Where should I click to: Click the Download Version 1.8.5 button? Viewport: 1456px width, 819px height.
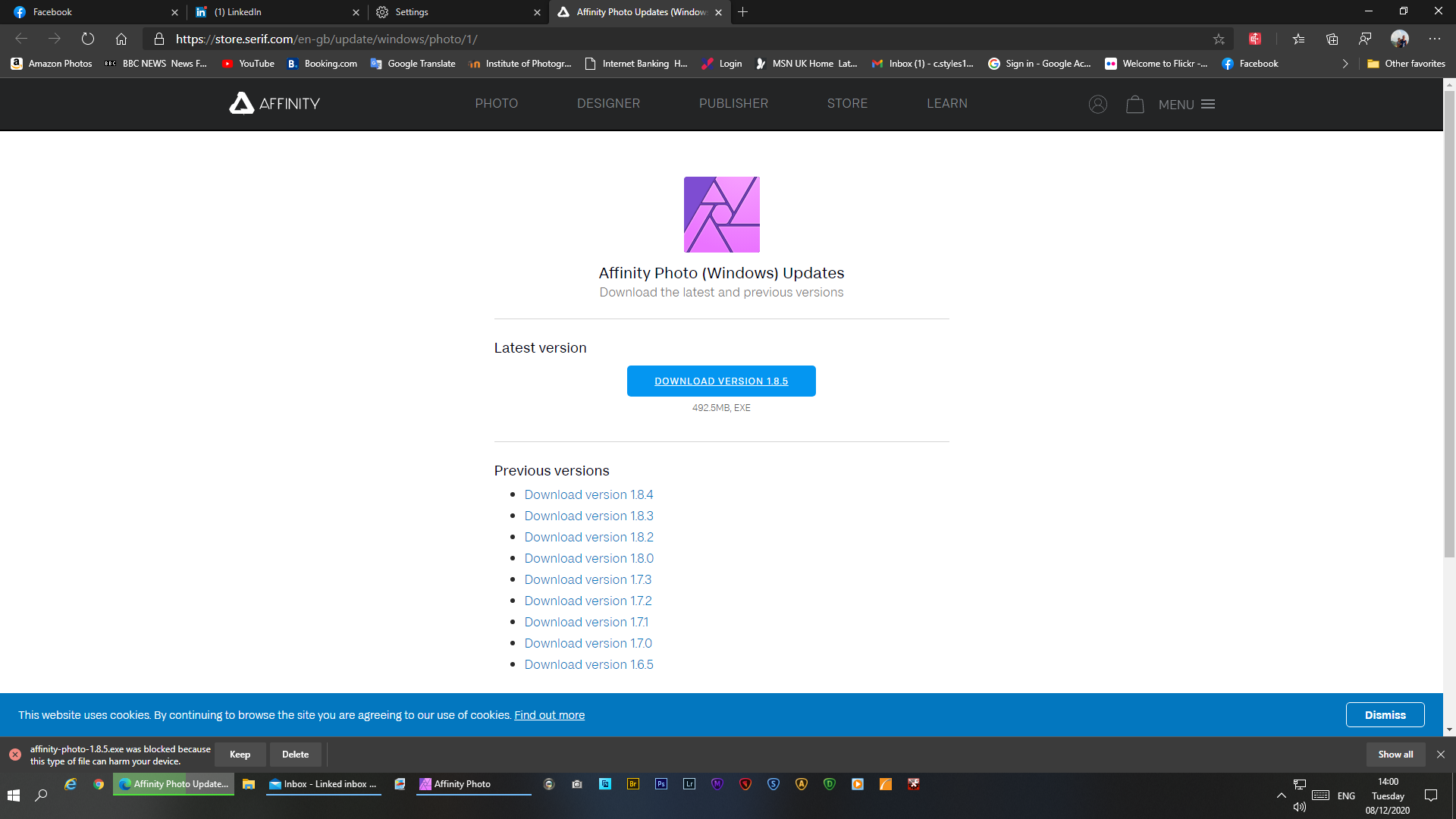coord(721,381)
